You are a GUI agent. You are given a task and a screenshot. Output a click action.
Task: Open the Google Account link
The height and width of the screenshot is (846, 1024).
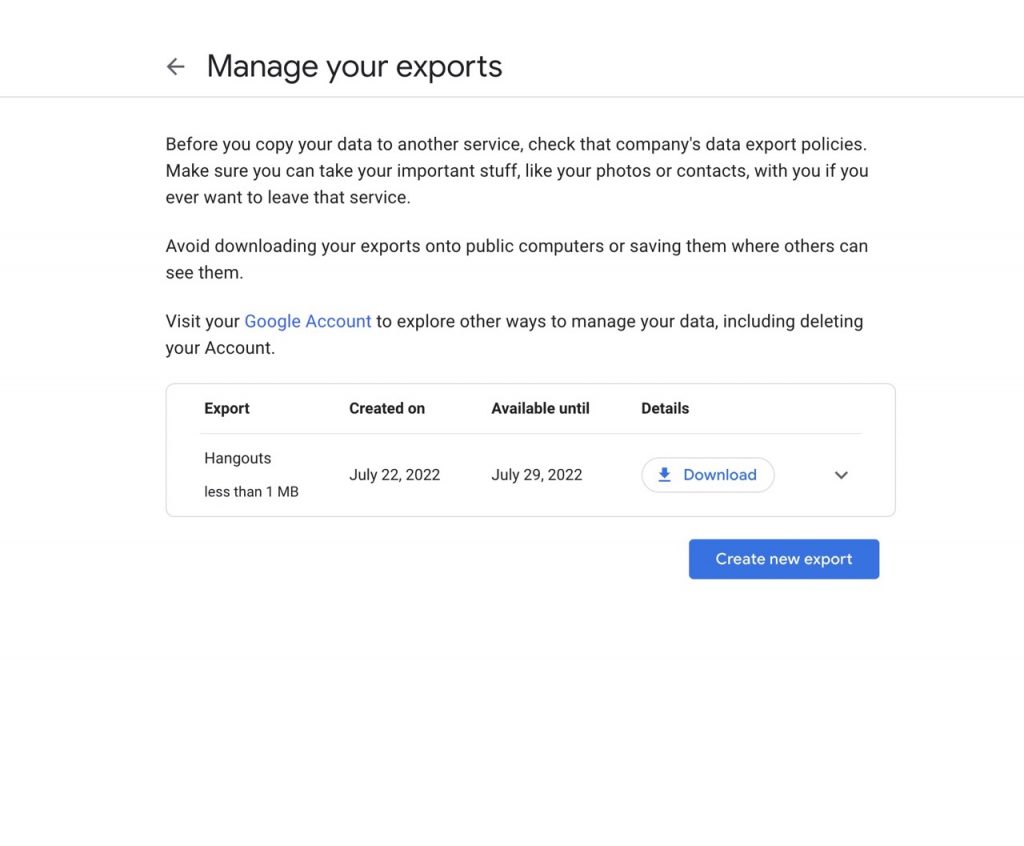click(x=307, y=321)
